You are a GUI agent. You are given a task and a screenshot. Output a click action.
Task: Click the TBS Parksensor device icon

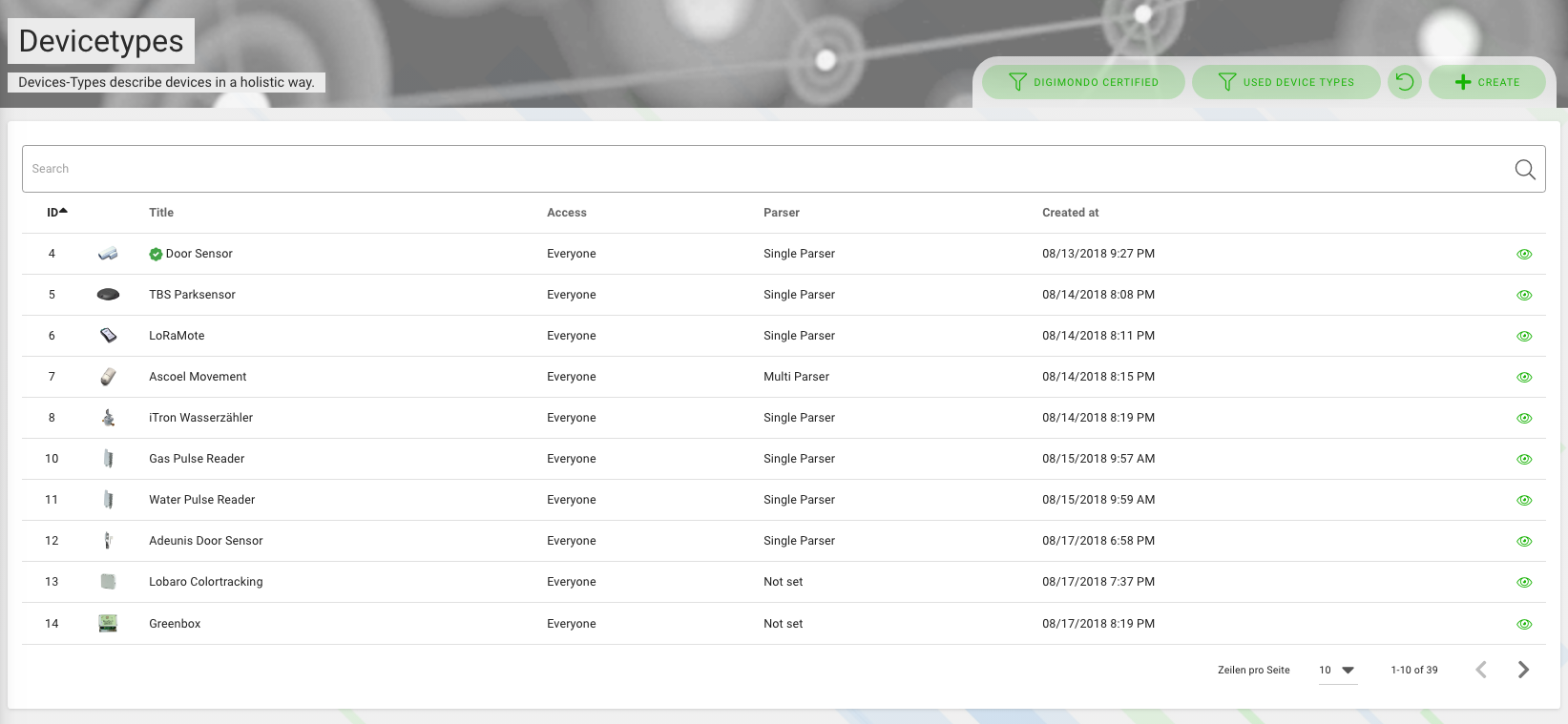[x=108, y=295]
